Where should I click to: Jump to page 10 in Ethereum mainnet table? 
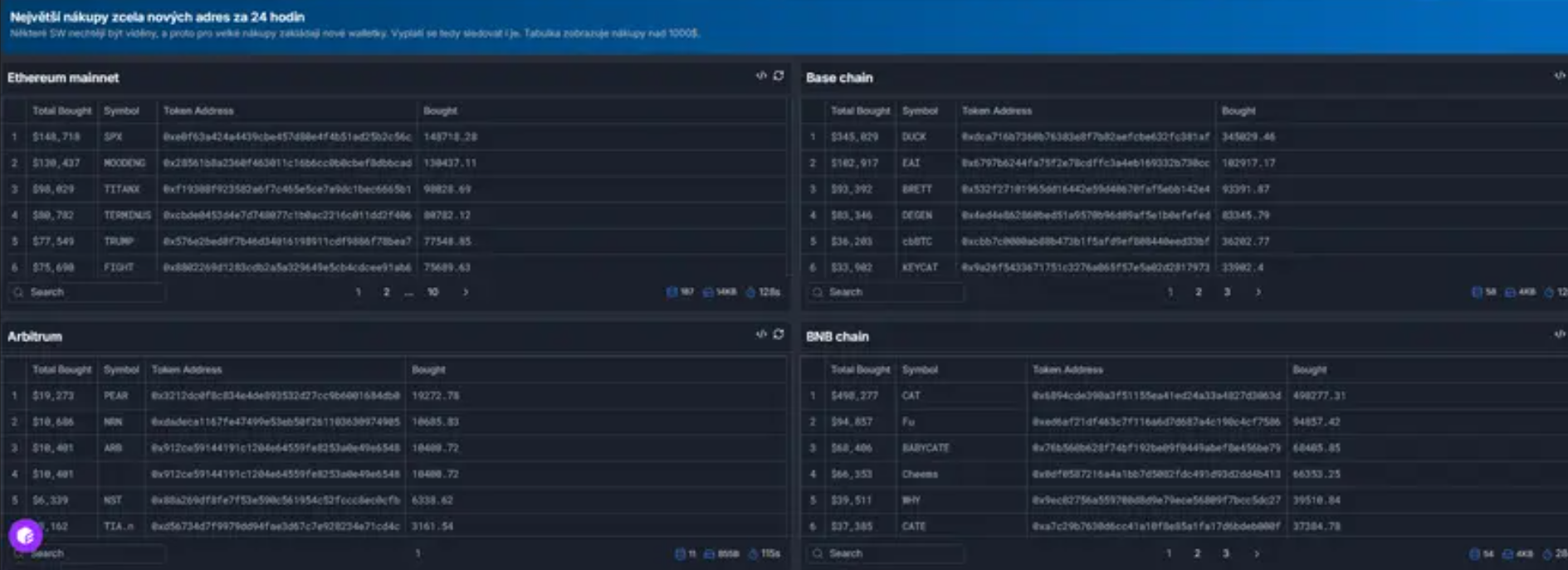432,292
